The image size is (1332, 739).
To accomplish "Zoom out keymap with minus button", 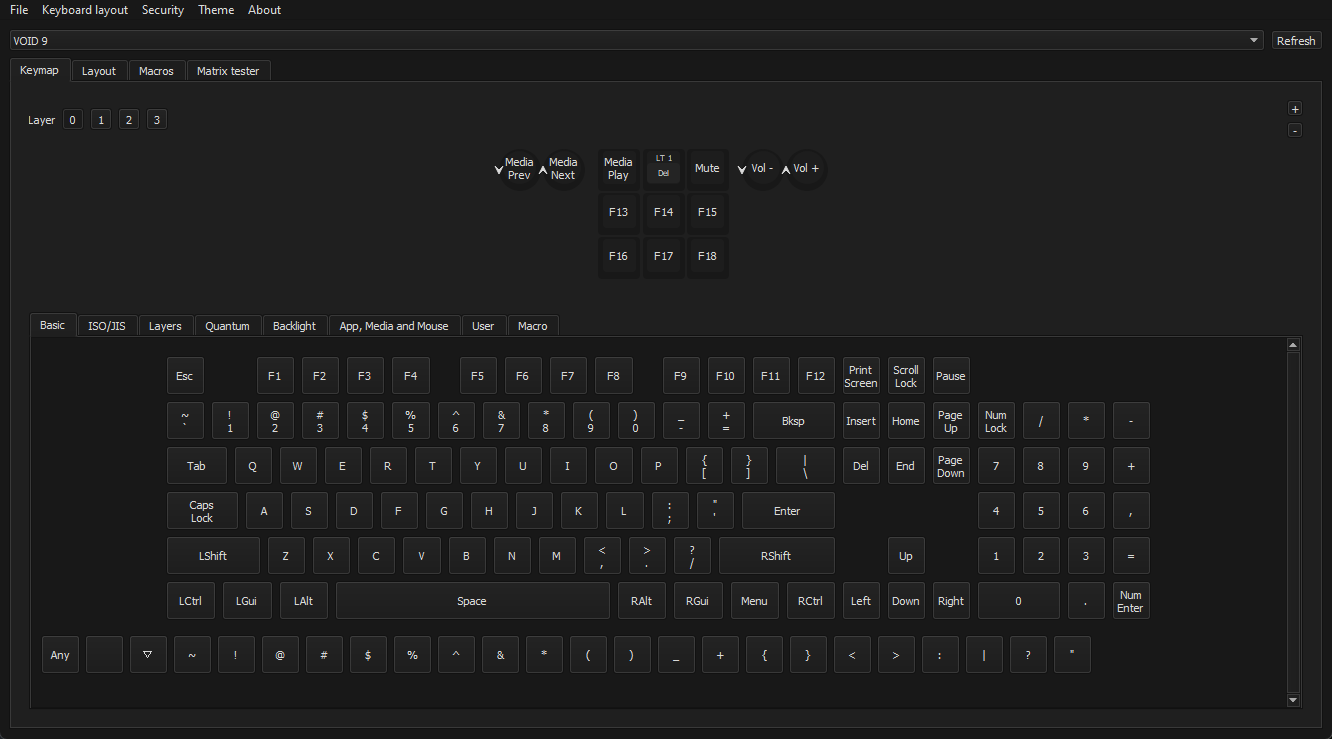I will tap(1295, 130).
